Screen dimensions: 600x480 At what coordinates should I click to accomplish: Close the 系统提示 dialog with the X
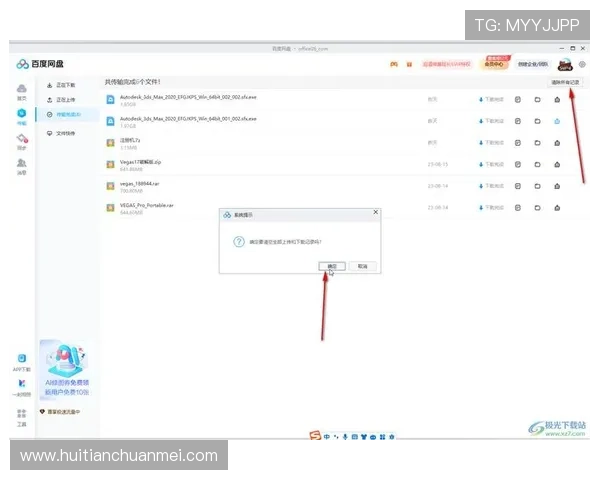375,212
